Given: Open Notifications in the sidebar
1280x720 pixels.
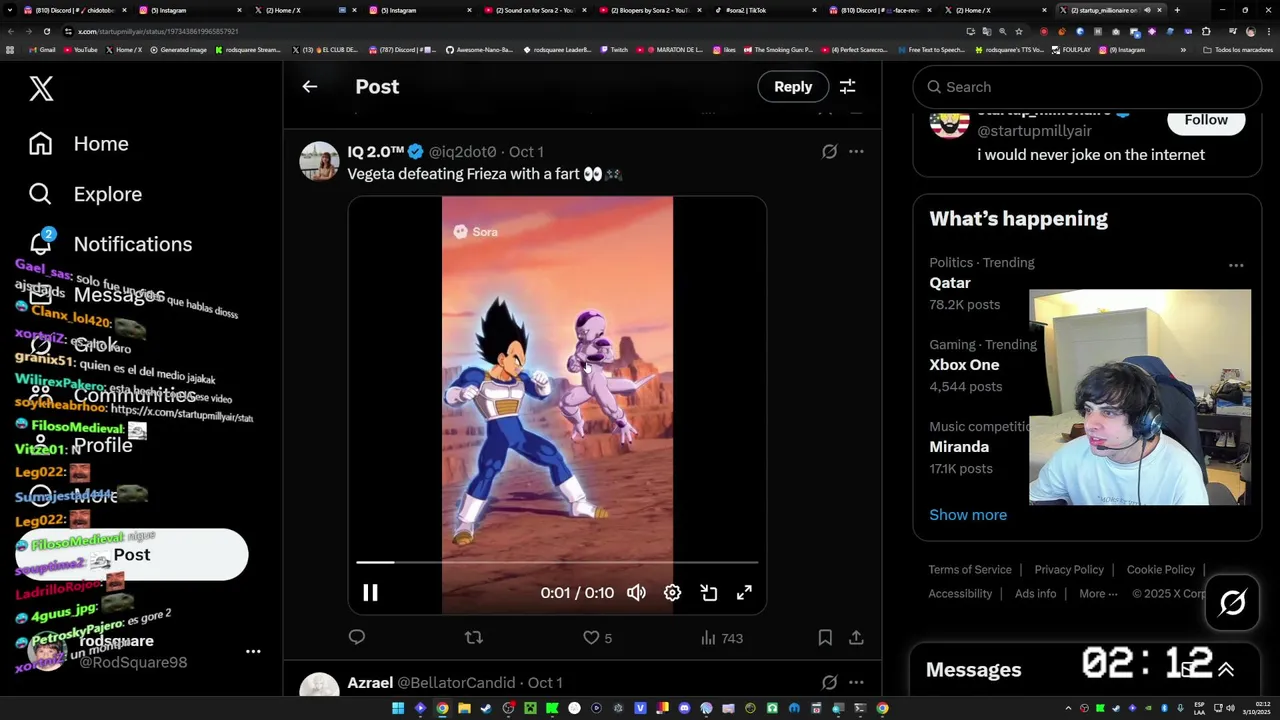Looking at the screenshot, I should click(x=110, y=244).
